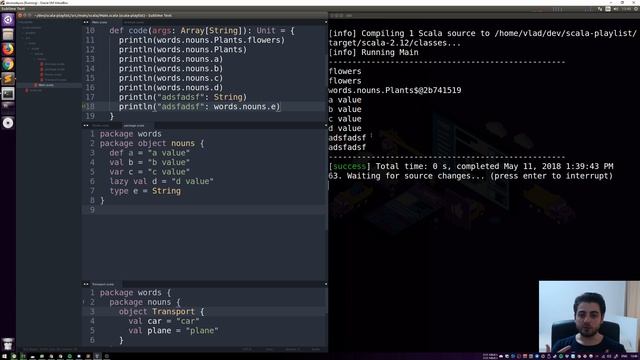Open the workspace switcher in the dock

[8, 108]
